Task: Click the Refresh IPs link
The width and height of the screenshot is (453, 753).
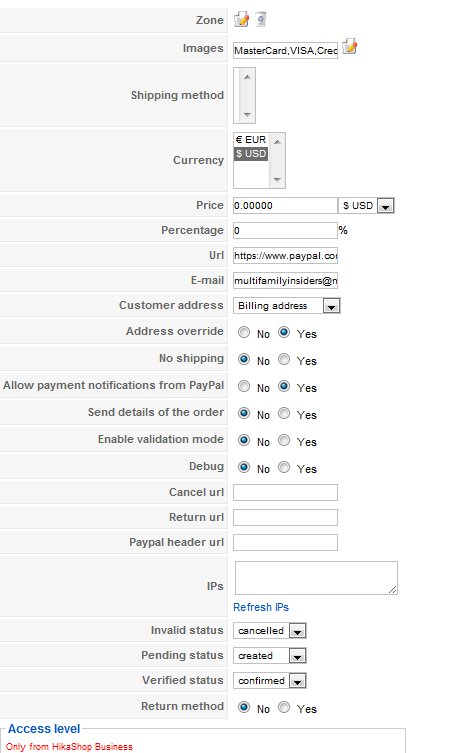Action: [261, 607]
